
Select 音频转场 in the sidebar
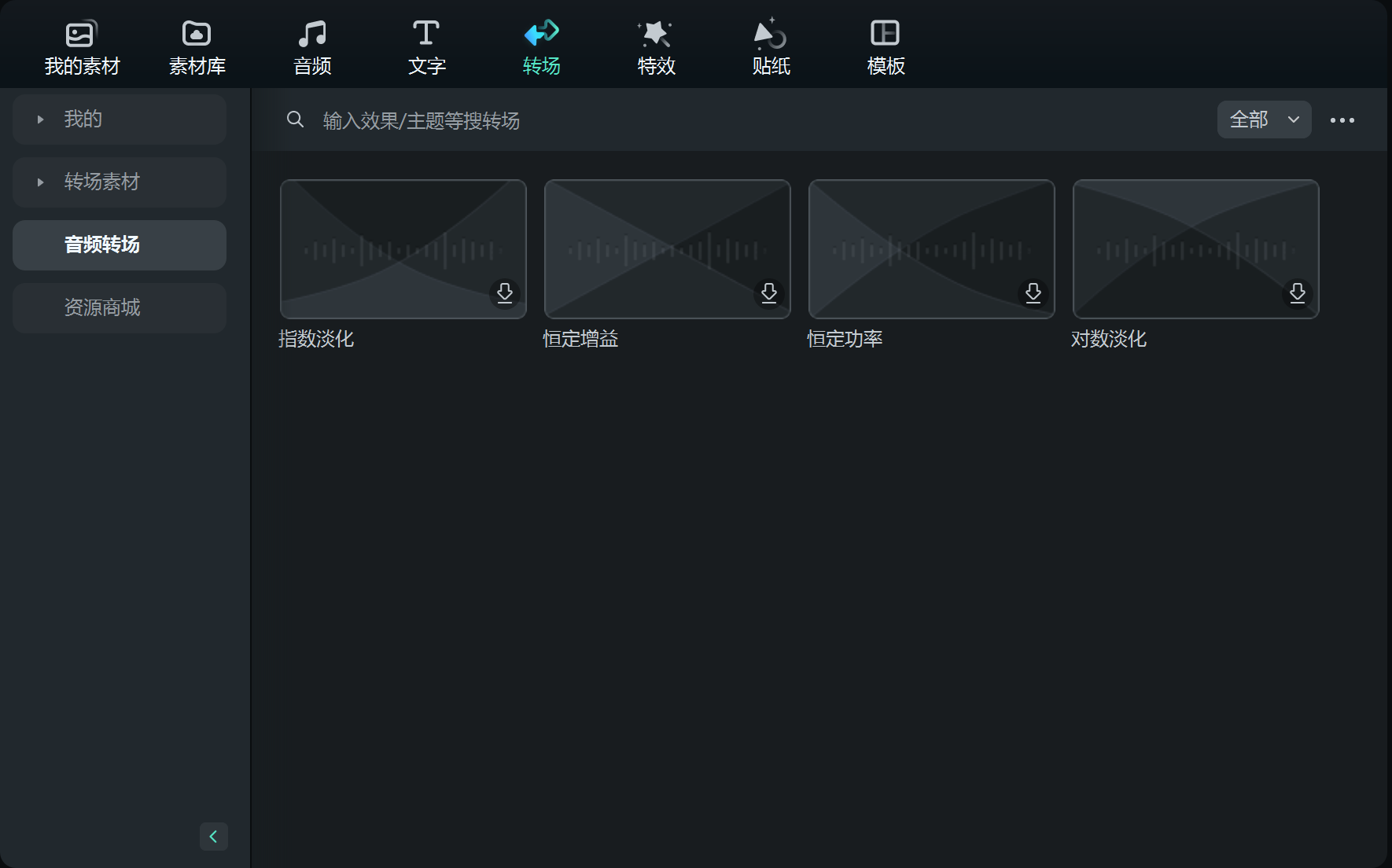(x=120, y=245)
